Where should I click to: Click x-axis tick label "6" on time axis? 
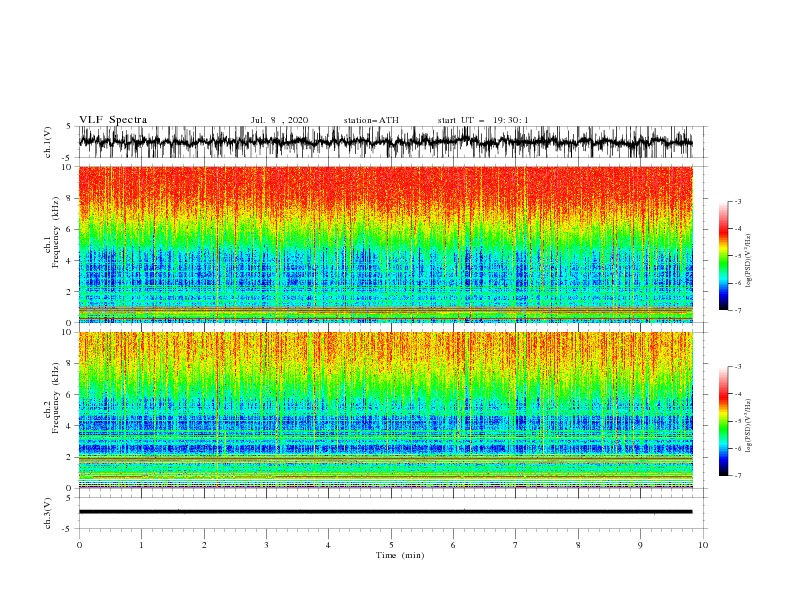[x=453, y=545]
